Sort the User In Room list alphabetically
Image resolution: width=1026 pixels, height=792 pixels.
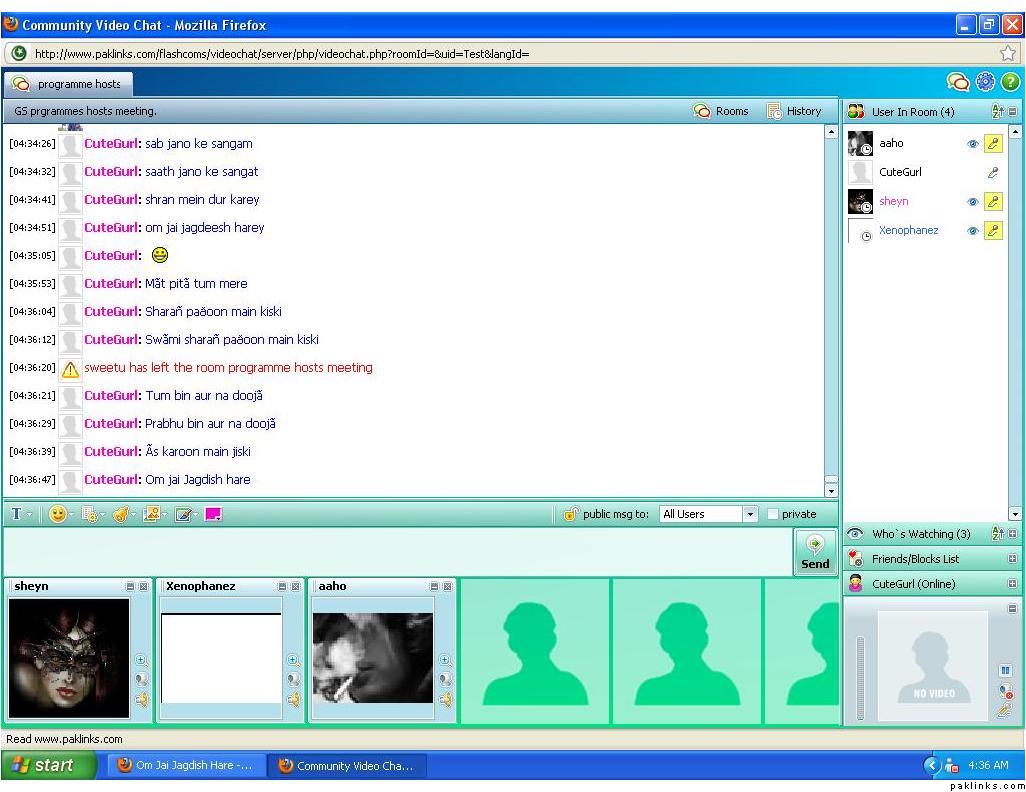point(997,112)
